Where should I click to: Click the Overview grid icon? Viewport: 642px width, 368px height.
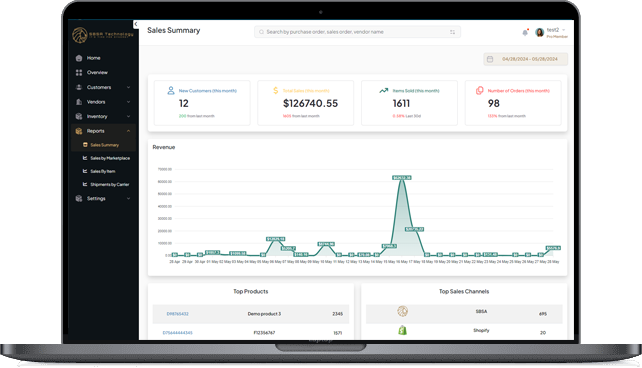click(79, 72)
